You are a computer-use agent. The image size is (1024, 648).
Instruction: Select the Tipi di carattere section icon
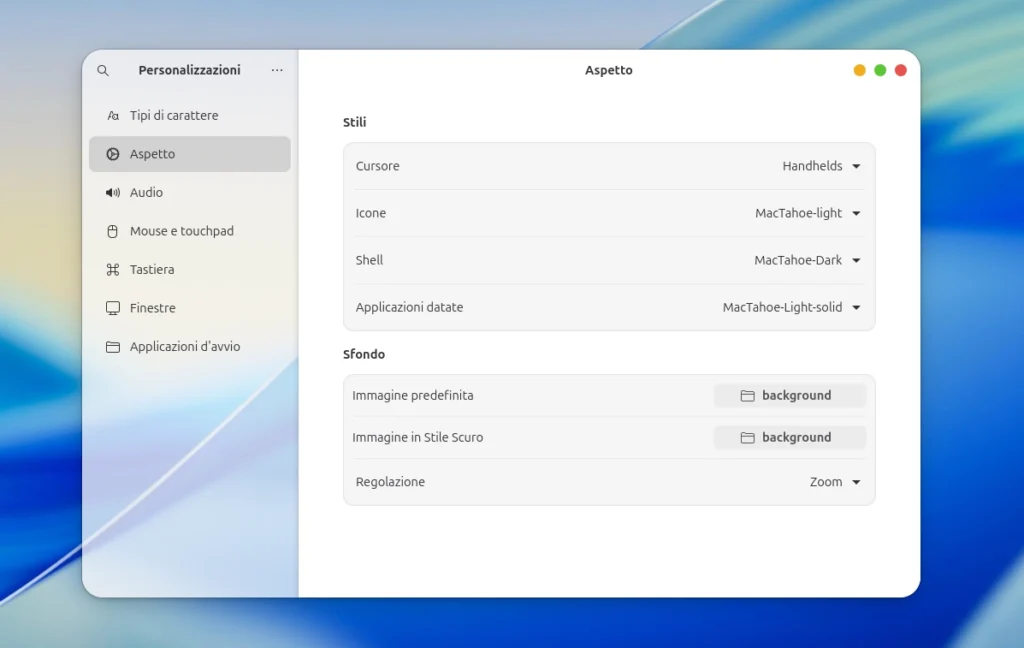click(x=112, y=115)
